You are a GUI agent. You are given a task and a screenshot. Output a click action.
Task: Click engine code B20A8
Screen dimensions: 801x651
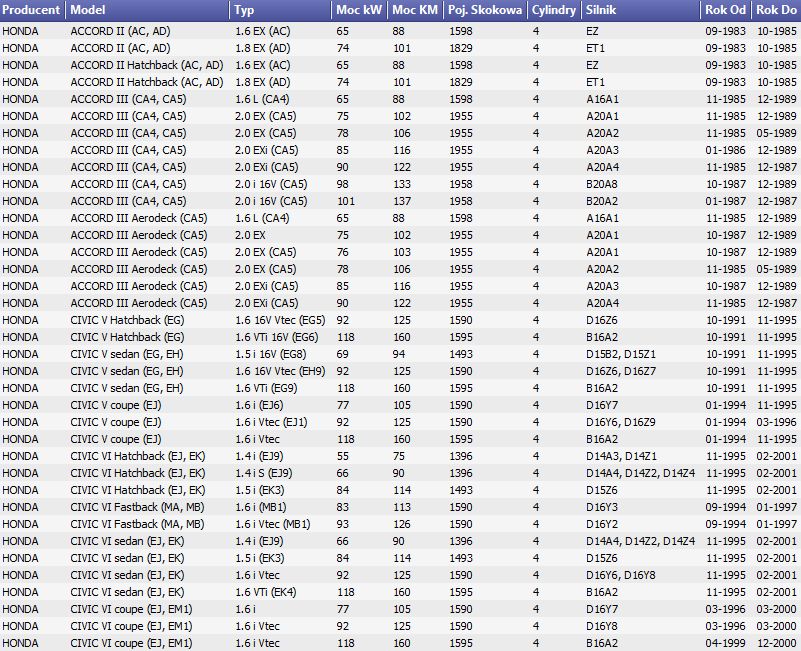[602, 184]
